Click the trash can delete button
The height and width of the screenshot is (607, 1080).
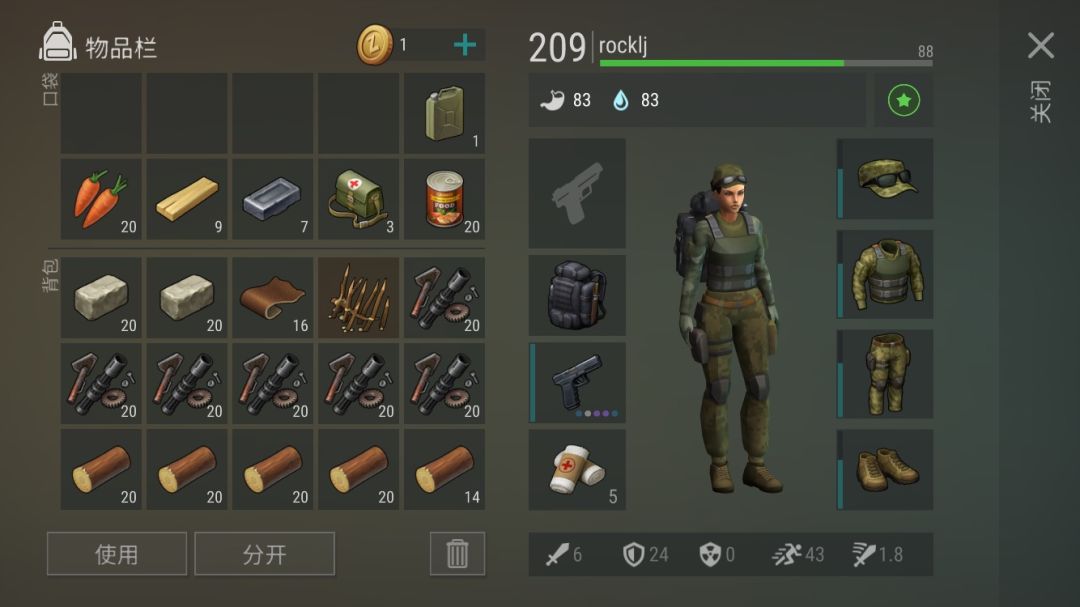[x=457, y=553]
